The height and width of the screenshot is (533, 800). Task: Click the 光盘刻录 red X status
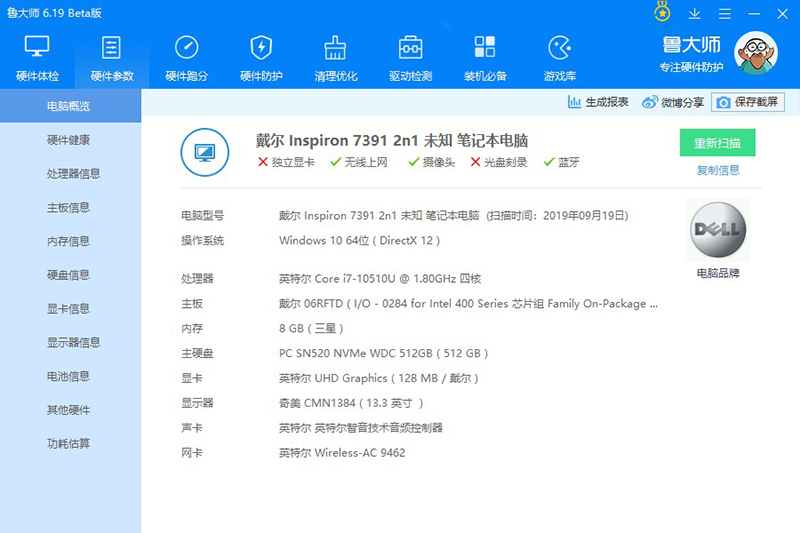coord(498,162)
